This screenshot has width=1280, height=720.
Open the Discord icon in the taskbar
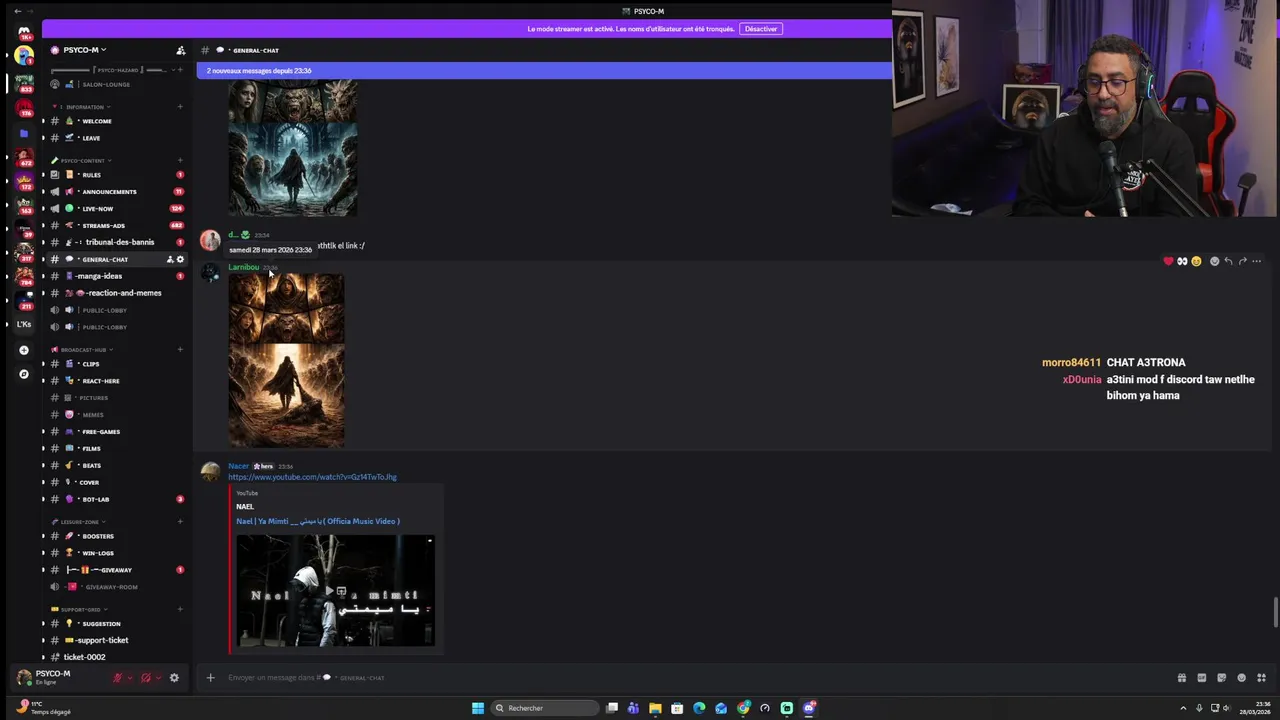[x=809, y=708]
